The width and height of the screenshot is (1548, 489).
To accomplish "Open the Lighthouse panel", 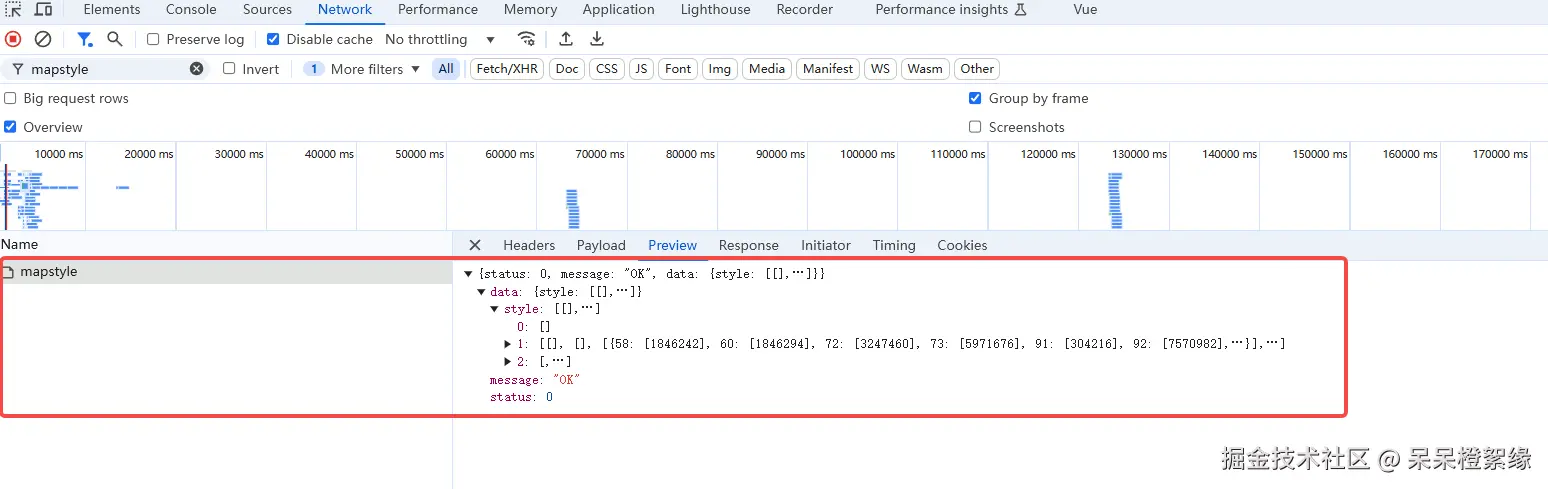I will [x=716, y=9].
